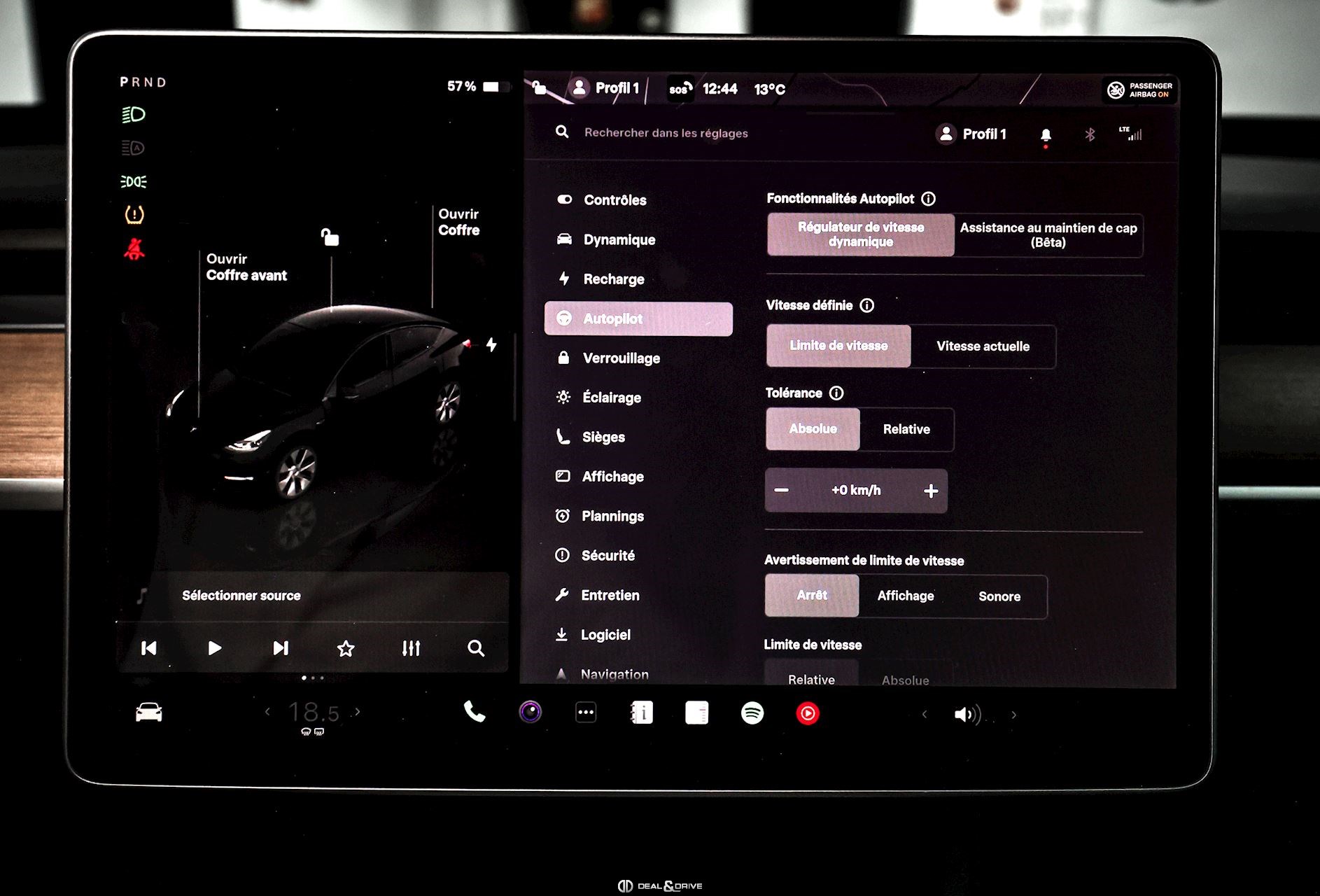Lower volume with the left chevron

925,714
